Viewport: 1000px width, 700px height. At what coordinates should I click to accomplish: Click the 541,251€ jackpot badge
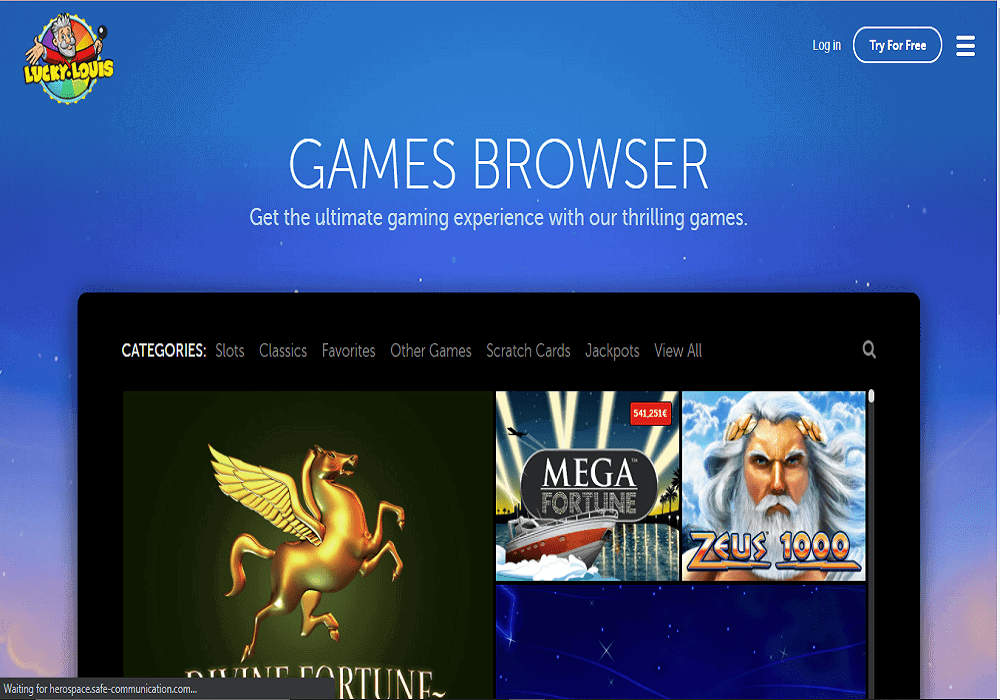point(650,413)
